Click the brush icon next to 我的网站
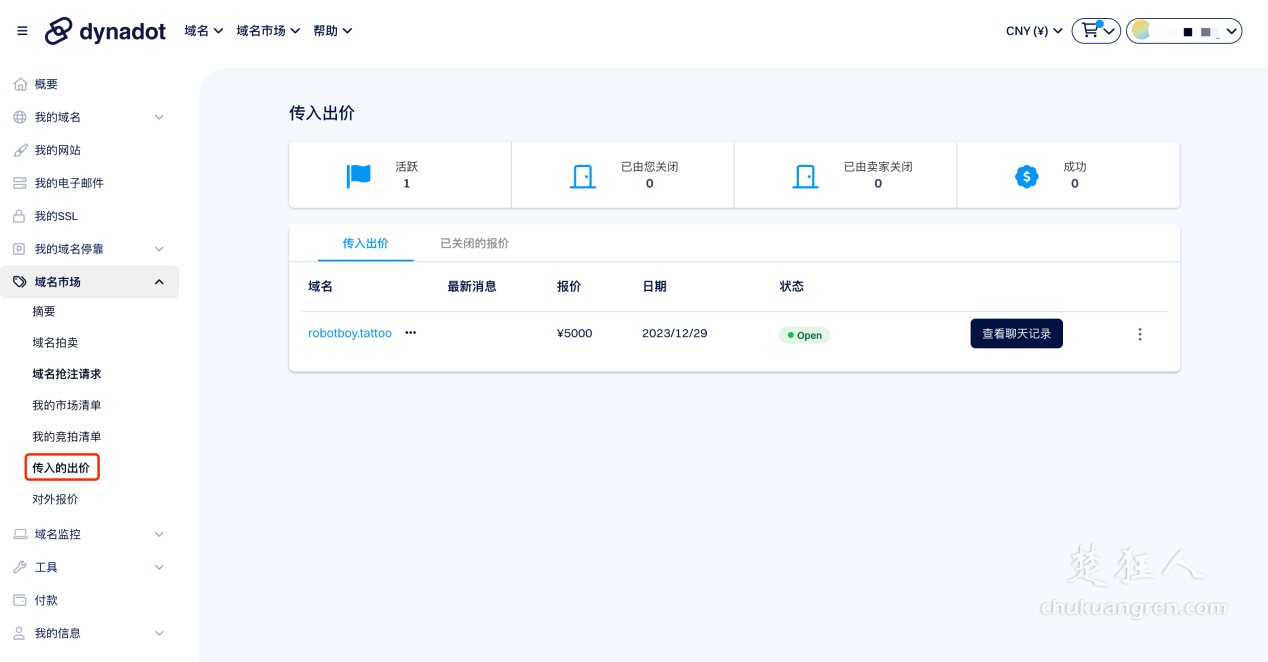 pyautogui.click(x=20, y=150)
